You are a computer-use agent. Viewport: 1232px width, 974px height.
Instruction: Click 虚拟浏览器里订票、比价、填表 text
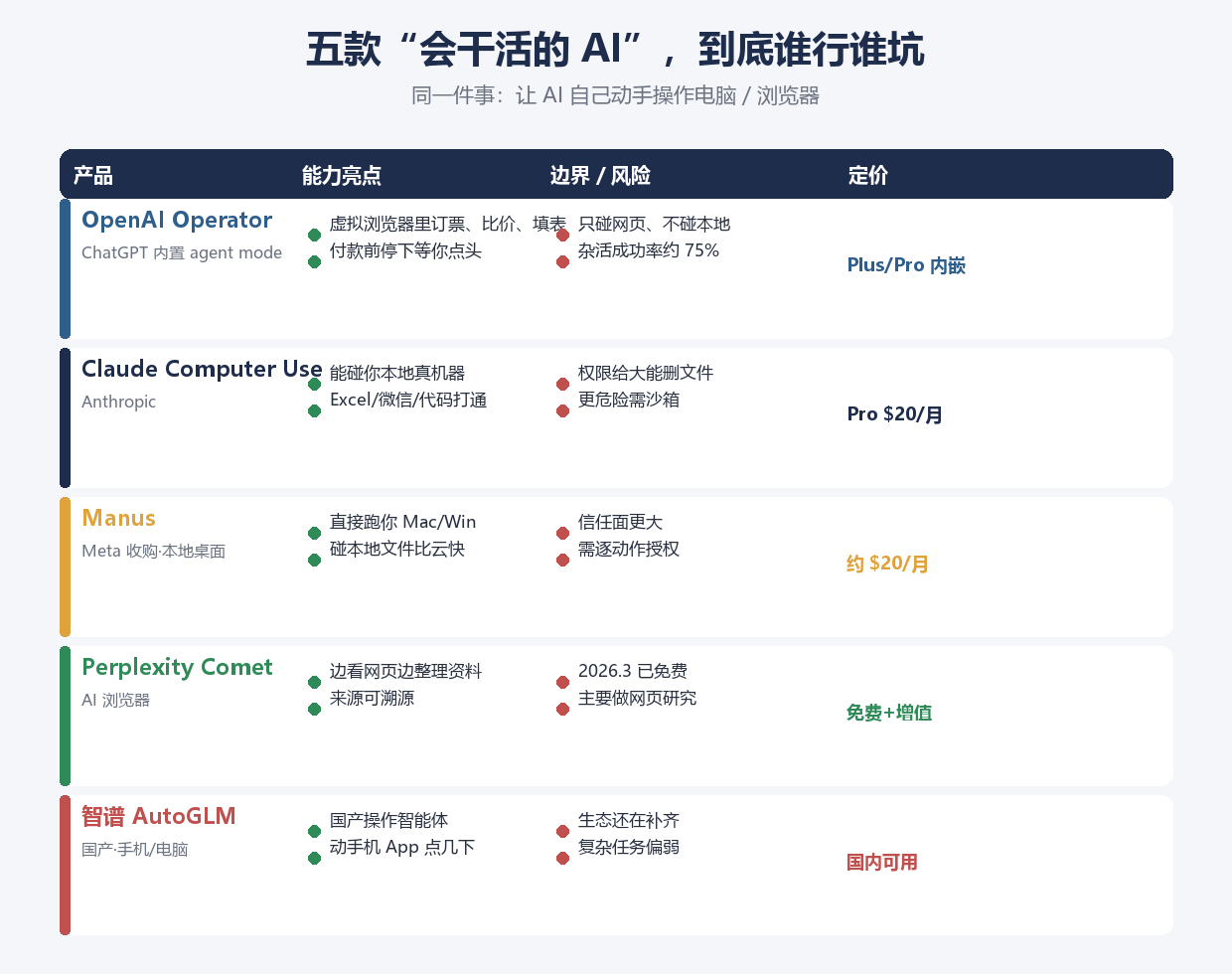coord(448,224)
